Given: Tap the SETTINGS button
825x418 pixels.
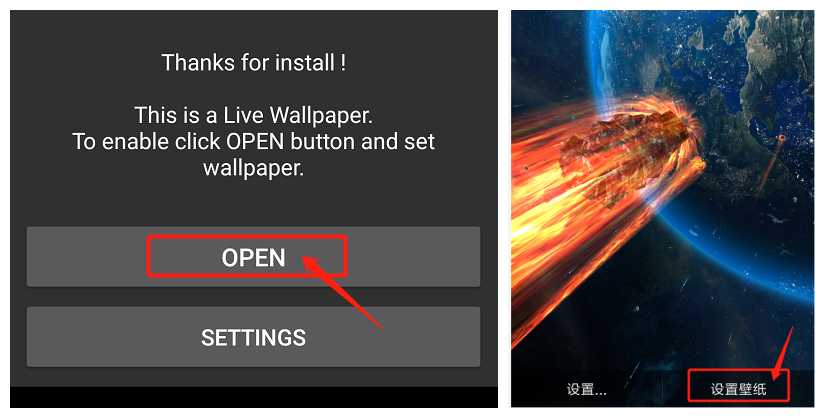Looking at the screenshot, I should (253, 337).
